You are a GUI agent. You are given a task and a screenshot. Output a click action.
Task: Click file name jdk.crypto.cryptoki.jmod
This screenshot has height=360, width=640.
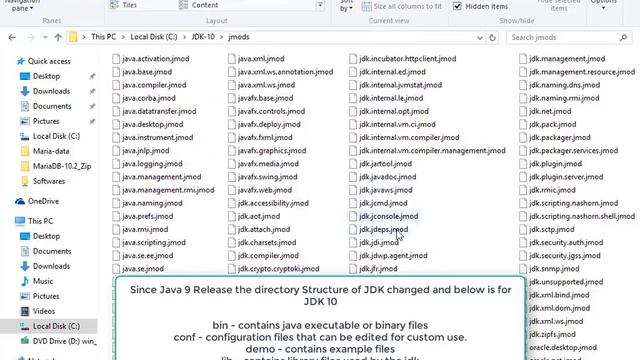point(278,269)
